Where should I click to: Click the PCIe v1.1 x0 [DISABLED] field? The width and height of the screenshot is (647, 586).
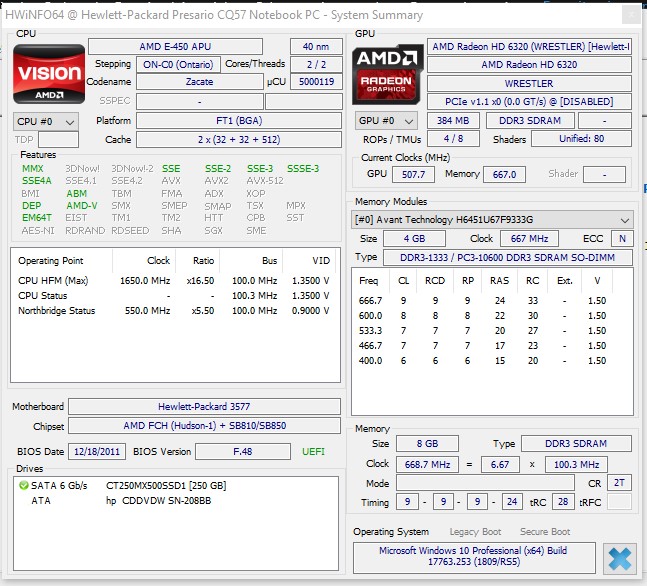529,102
